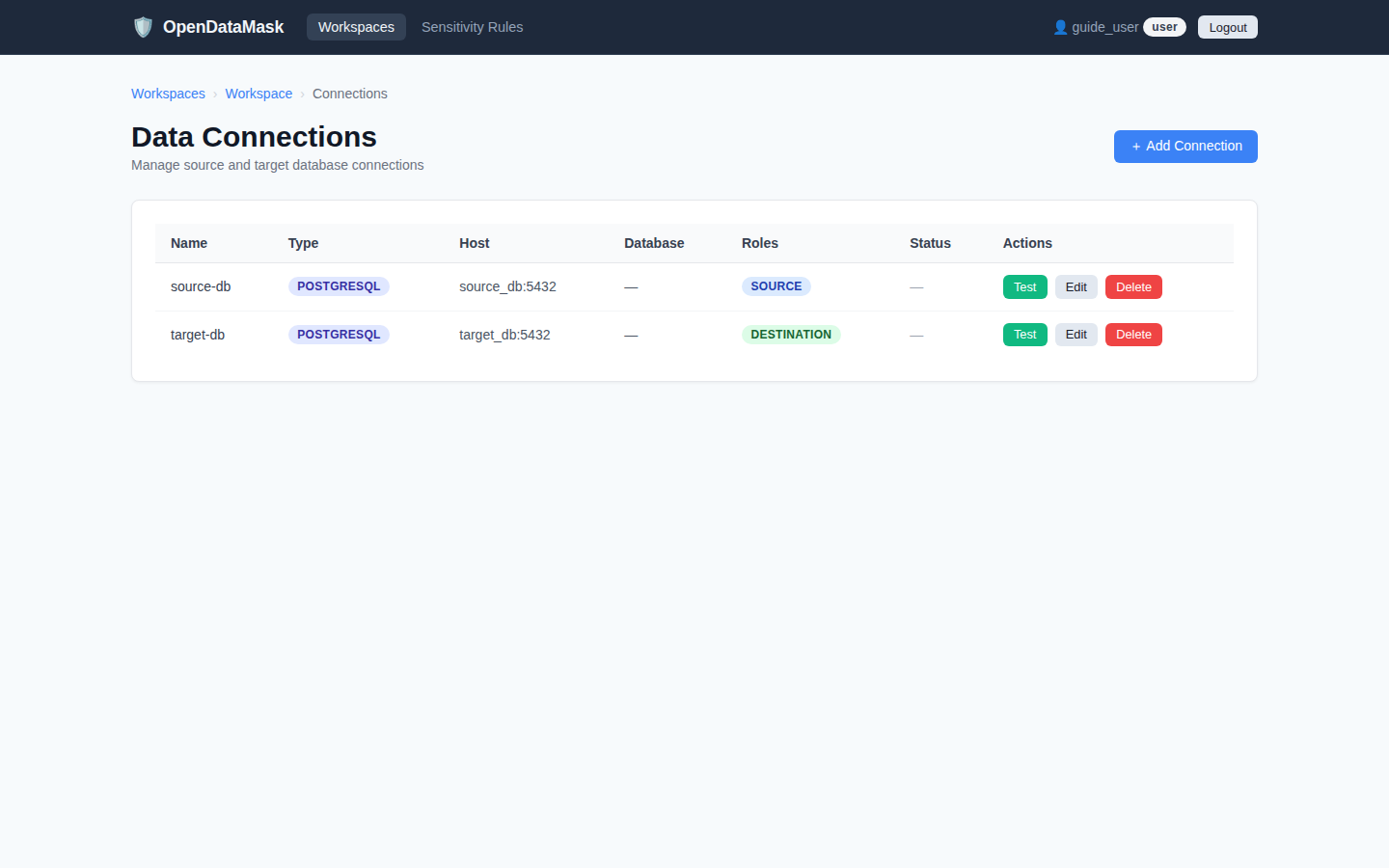
Task: Click the Connections breadcrumb text
Action: [x=349, y=94]
